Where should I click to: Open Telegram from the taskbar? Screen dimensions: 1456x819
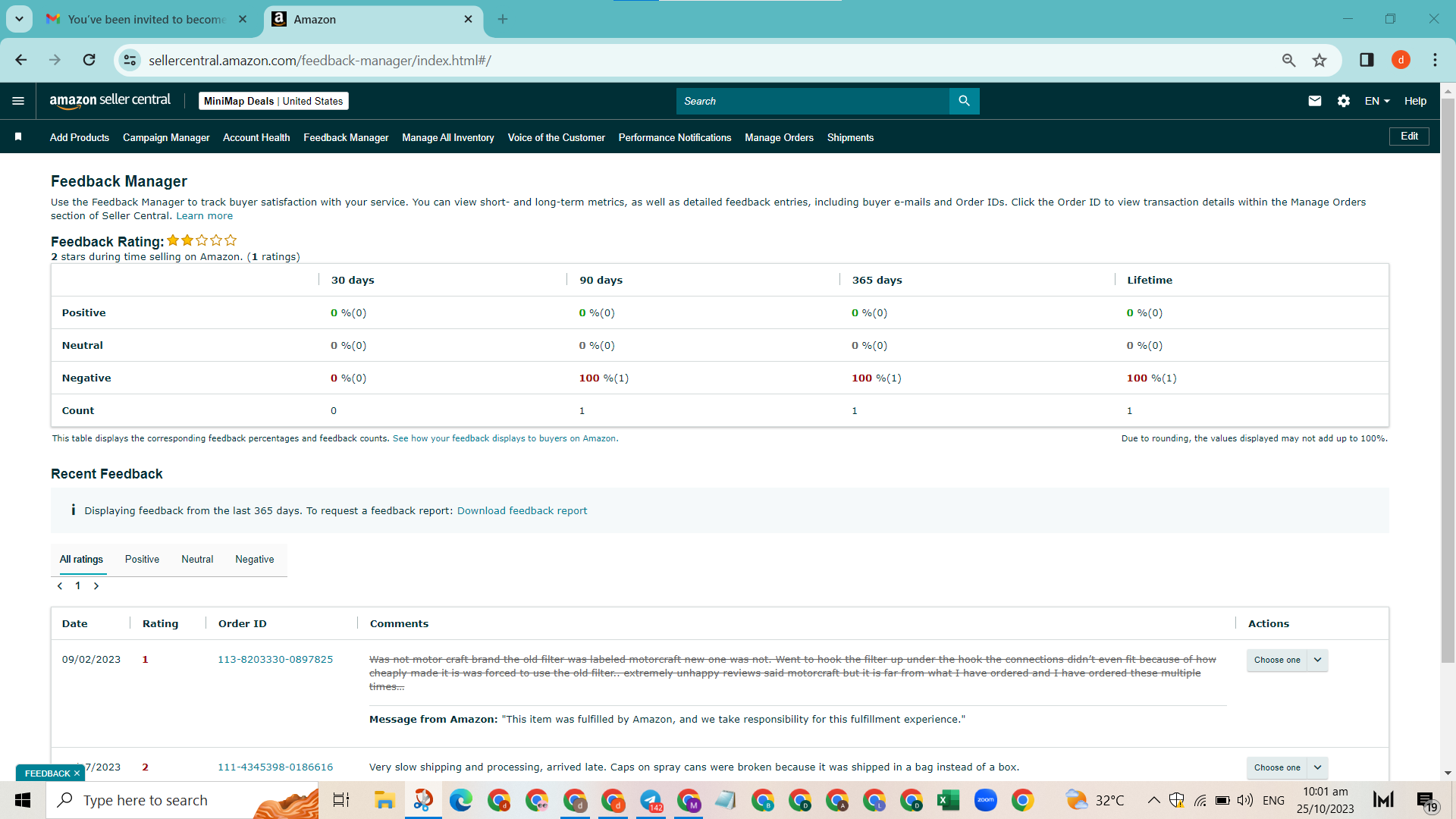651,800
